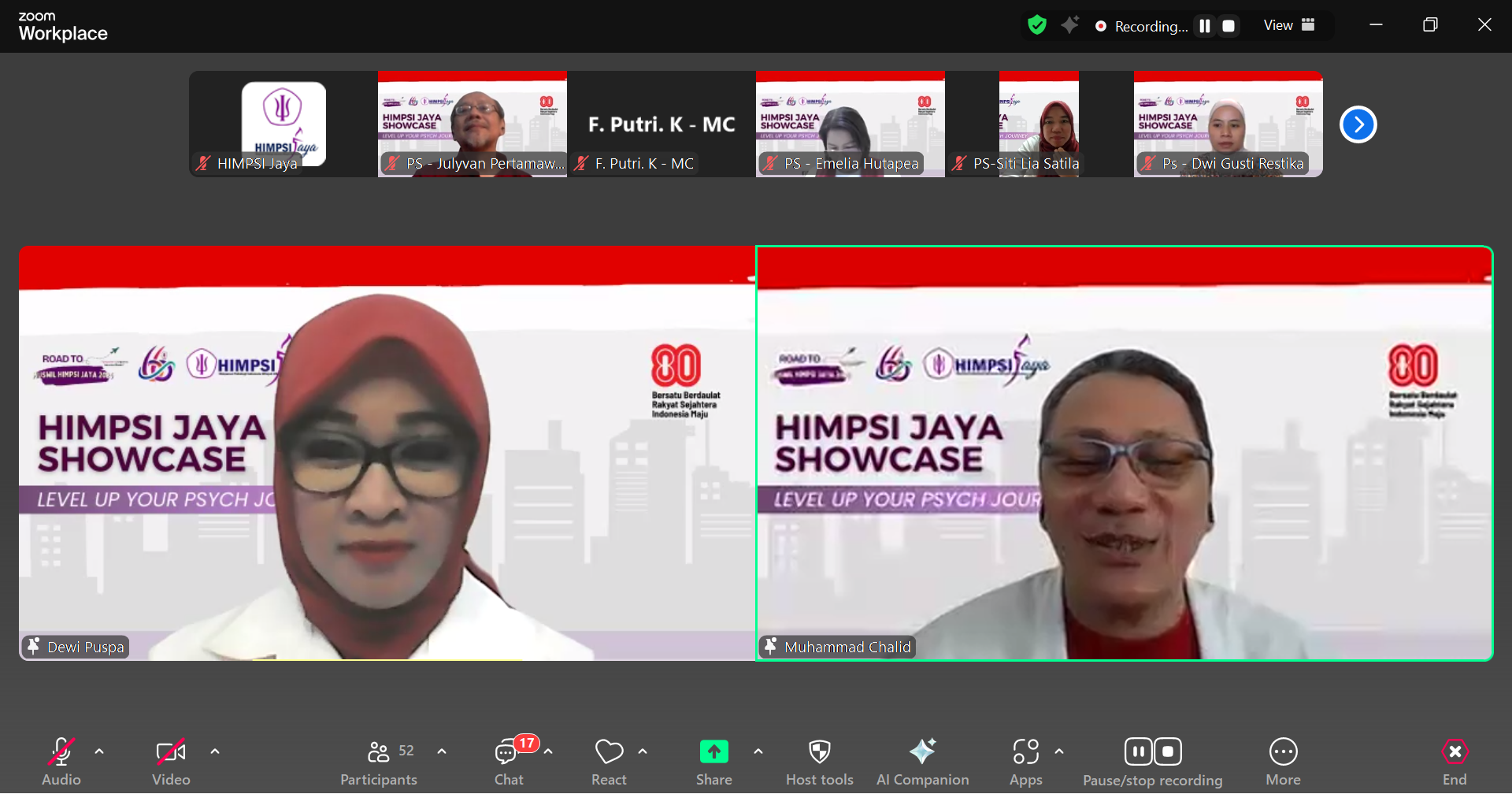Open Host tools shield

pos(820,762)
